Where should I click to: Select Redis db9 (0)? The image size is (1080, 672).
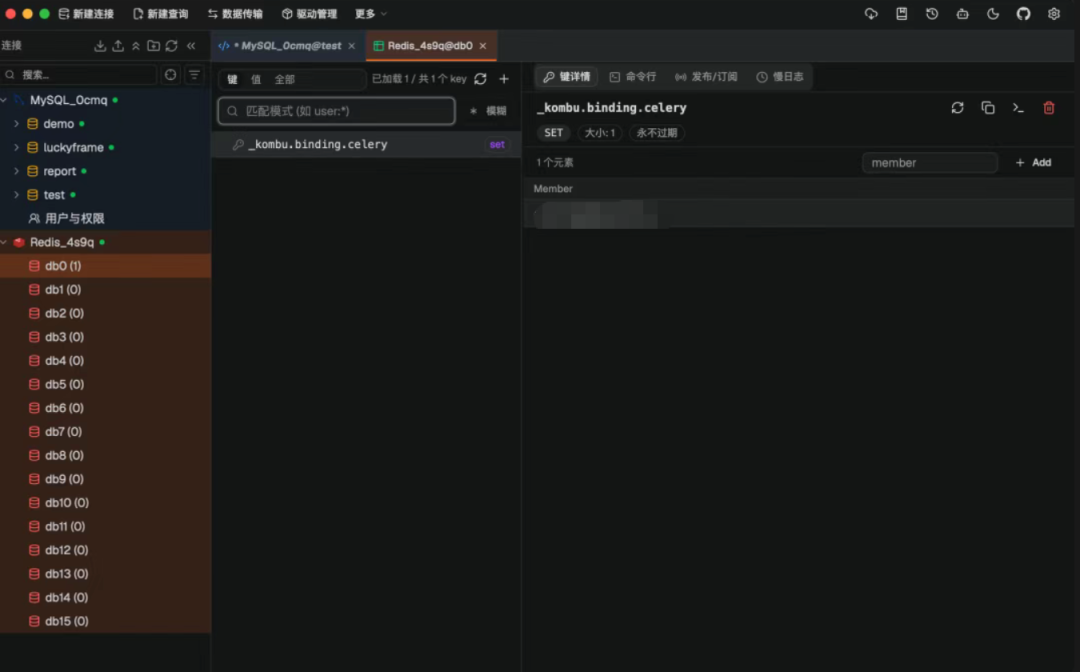coord(105,479)
